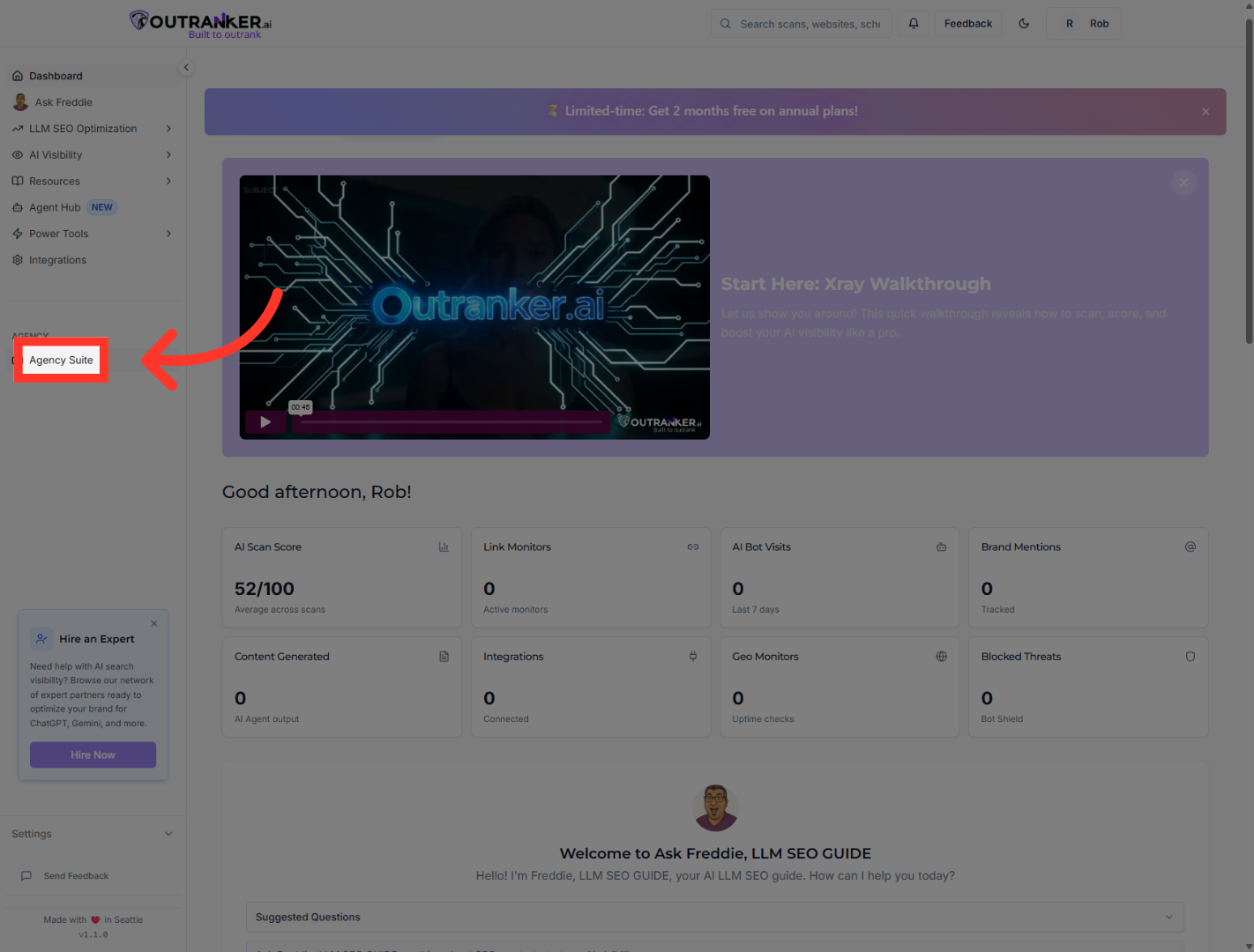Click the "Good afternoon, Rob!" greeting
This screenshot has width=1254, height=952.
click(317, 492)
